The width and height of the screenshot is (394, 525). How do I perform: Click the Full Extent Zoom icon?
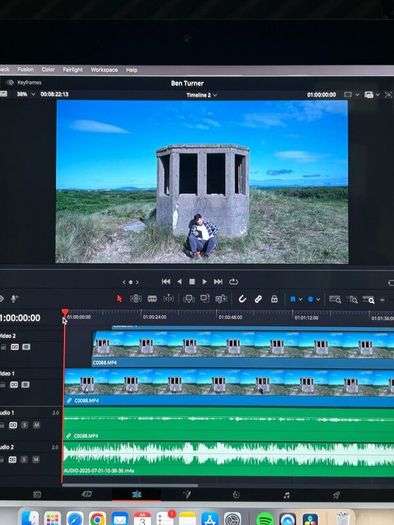coord(335,299)
